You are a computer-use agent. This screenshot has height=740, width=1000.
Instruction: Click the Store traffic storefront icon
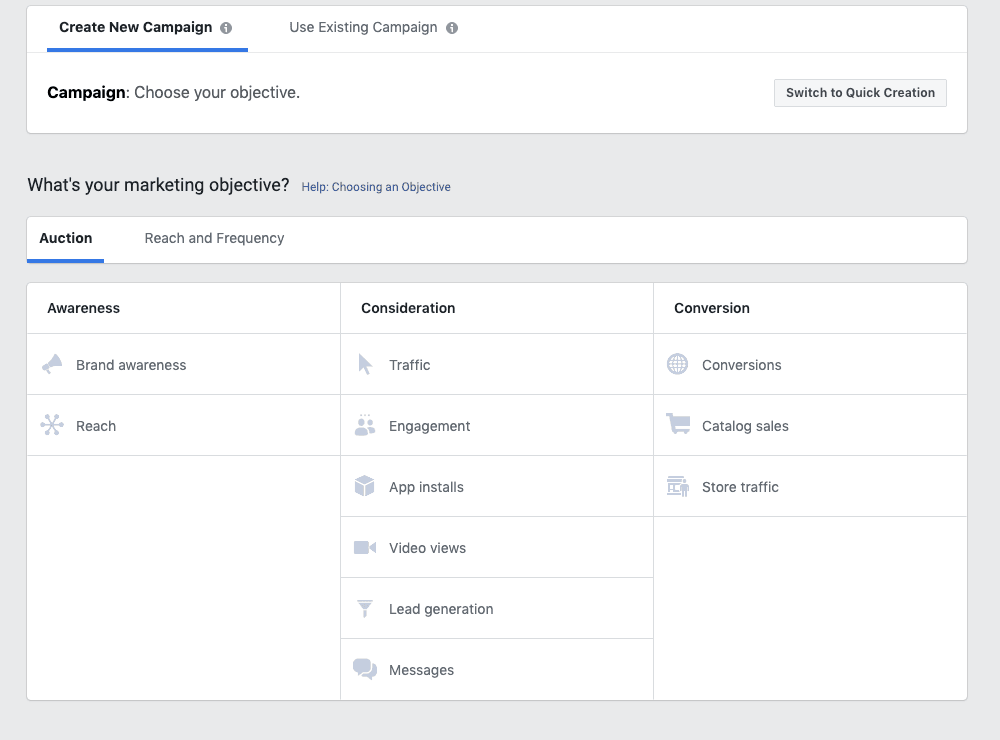[x=678, y=487]
